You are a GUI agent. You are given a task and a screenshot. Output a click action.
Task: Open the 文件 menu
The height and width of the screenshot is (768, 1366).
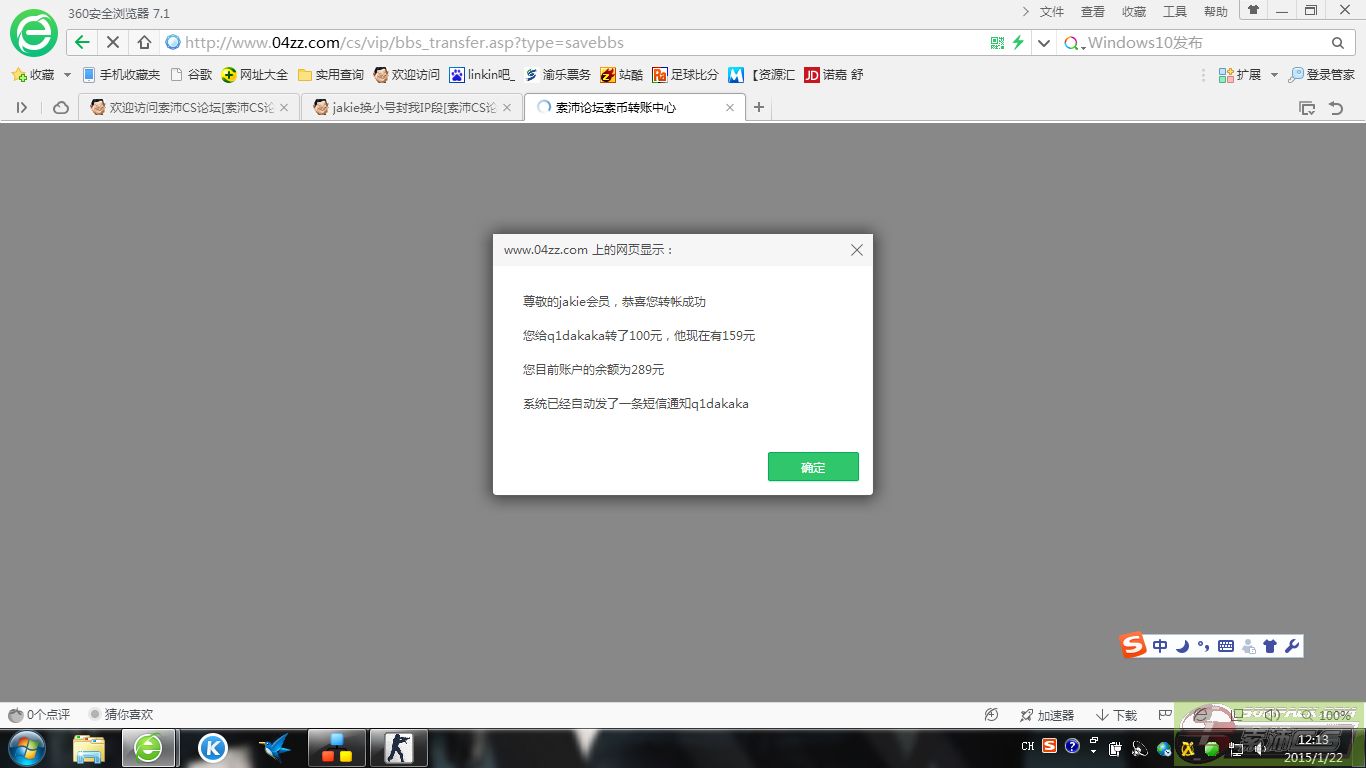click(x=1051, y=12)
